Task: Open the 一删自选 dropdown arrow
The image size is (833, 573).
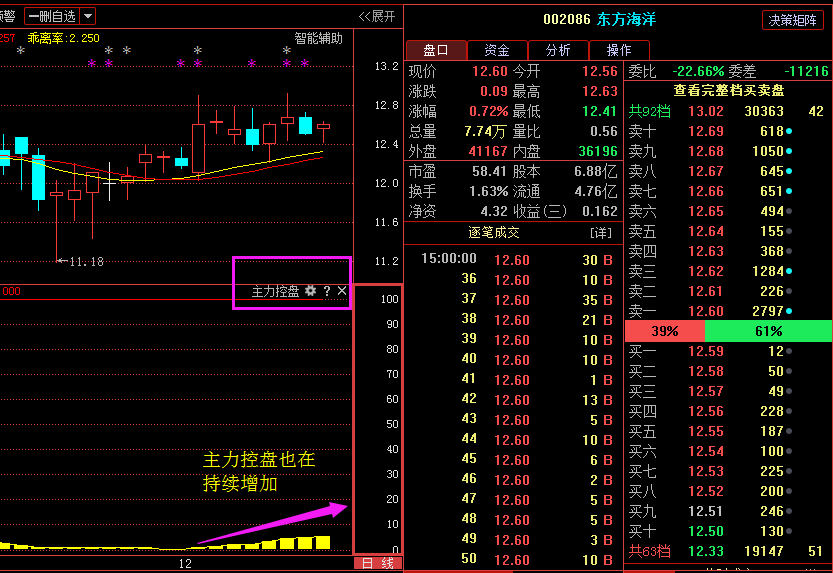Action: click(88, 16)
